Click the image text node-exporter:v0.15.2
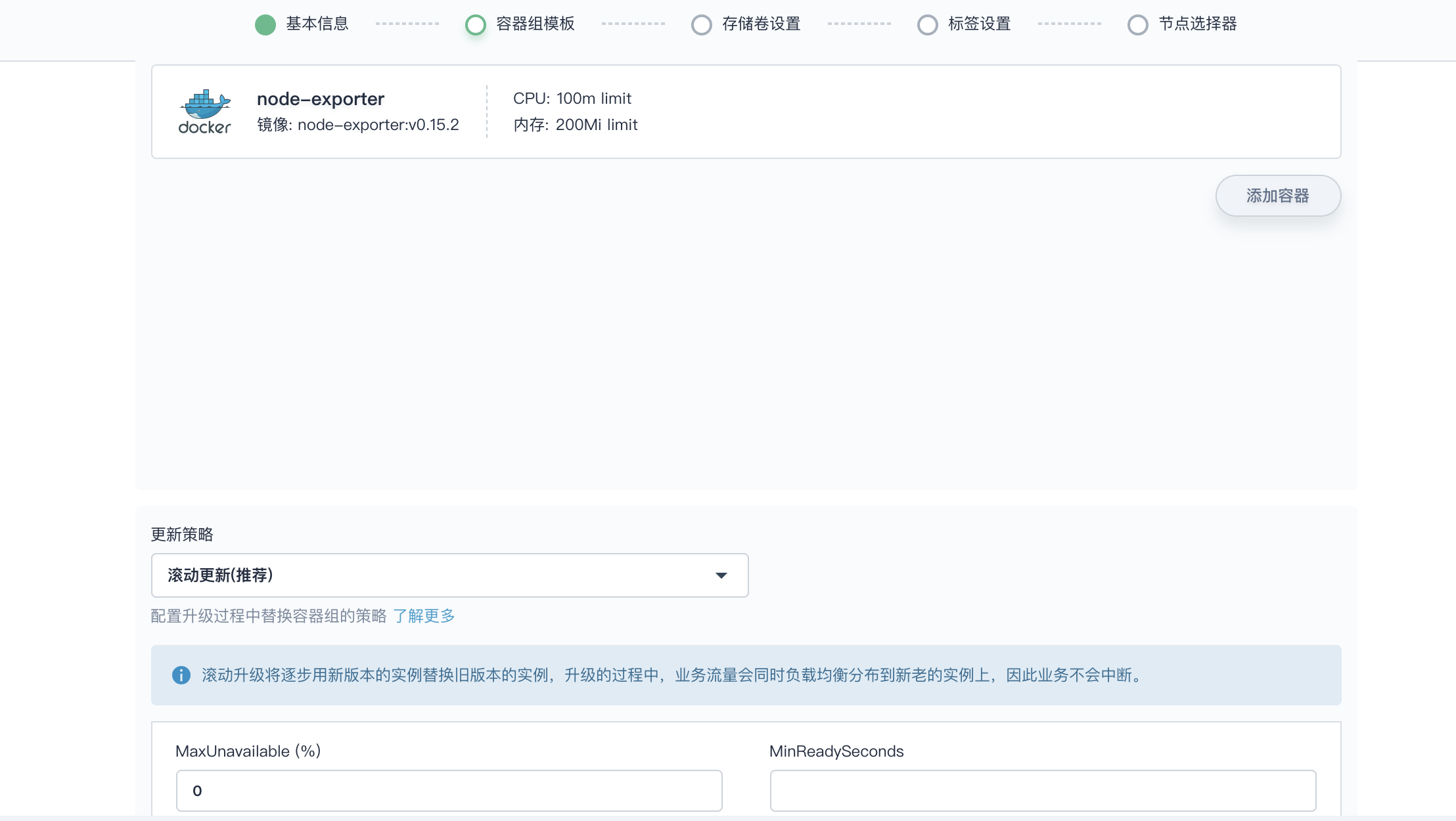 (378, 125)
